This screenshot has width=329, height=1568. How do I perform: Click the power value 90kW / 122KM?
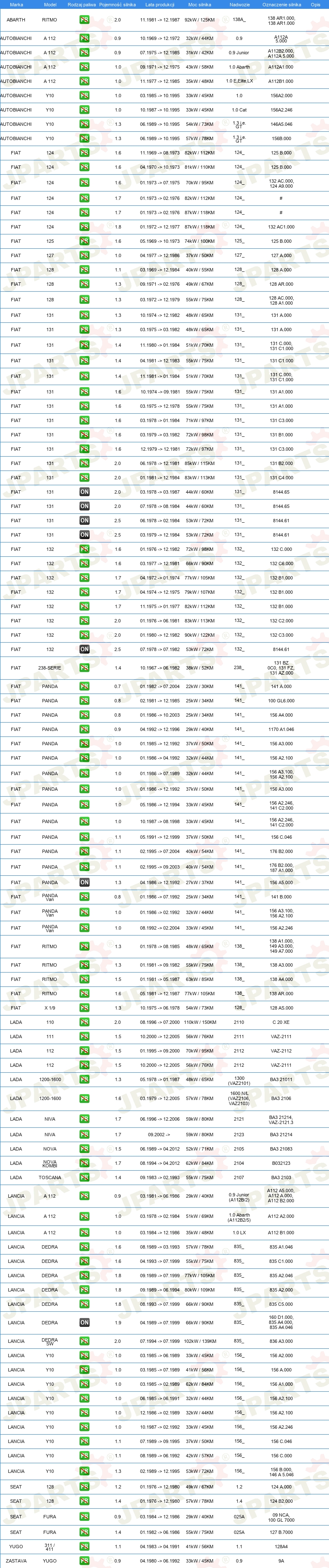(199, 635)
